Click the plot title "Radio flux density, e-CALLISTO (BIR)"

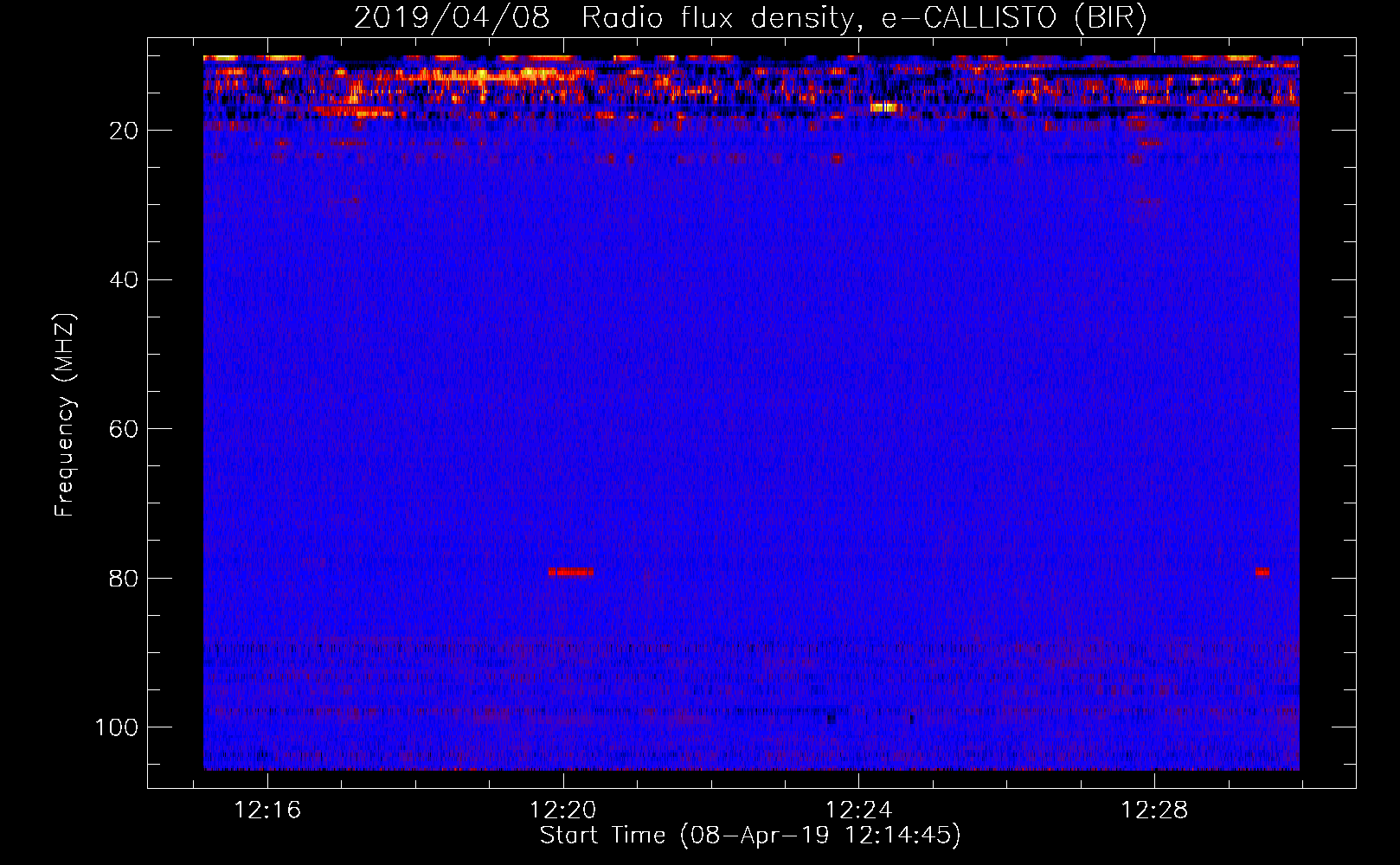coord(864,18)
